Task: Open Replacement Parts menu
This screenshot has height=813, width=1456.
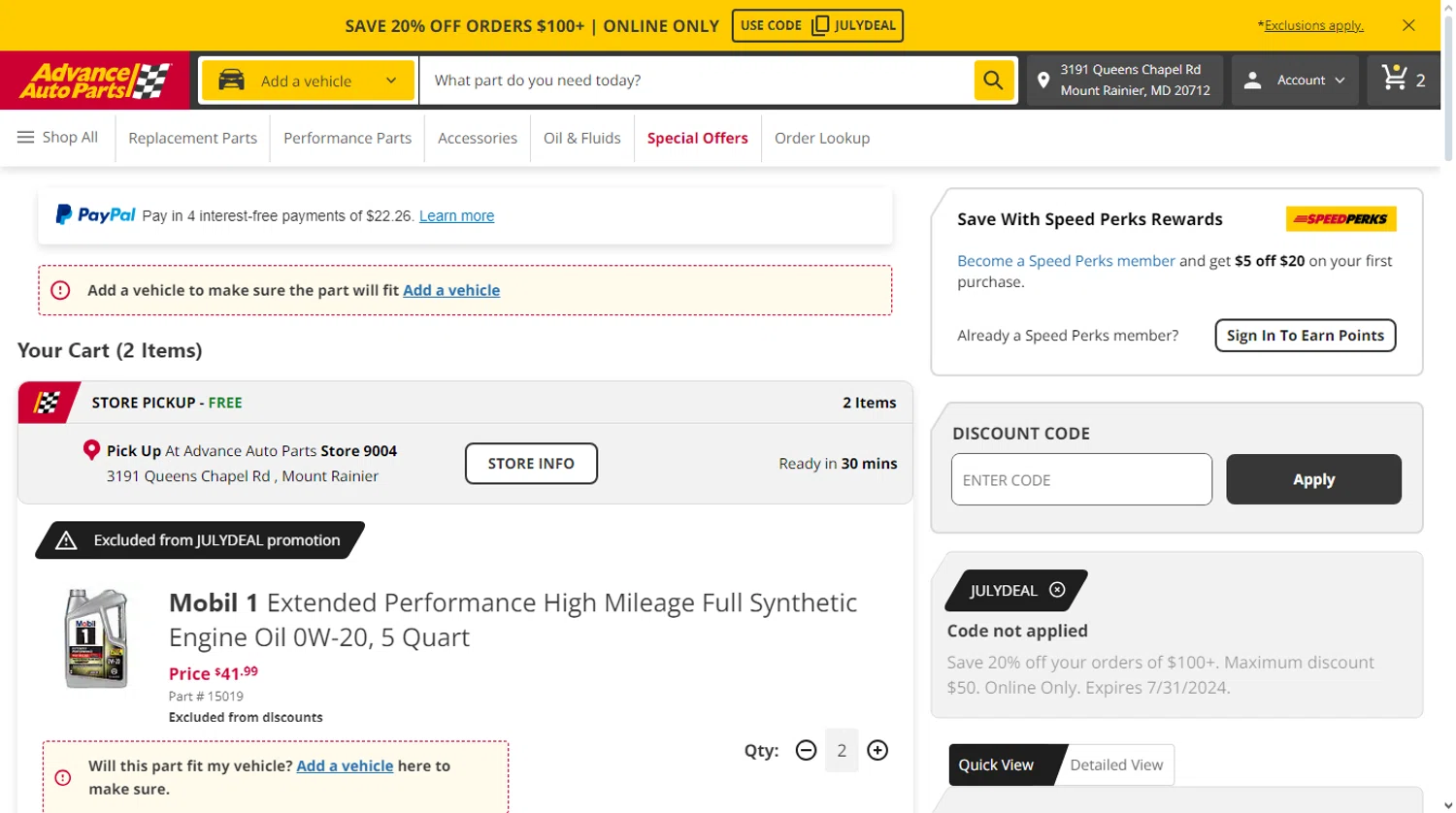Action: tap(192, 138)
